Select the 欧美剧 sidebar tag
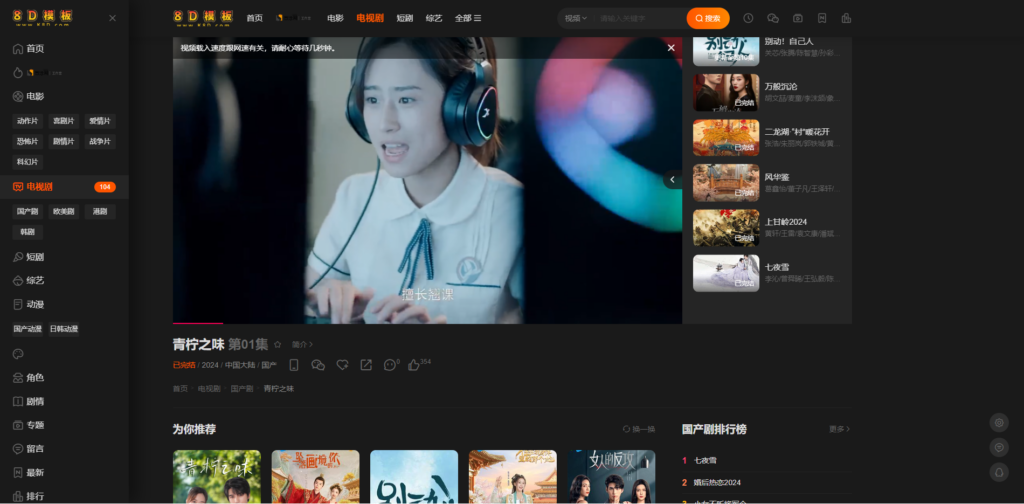 click(64, 212)
